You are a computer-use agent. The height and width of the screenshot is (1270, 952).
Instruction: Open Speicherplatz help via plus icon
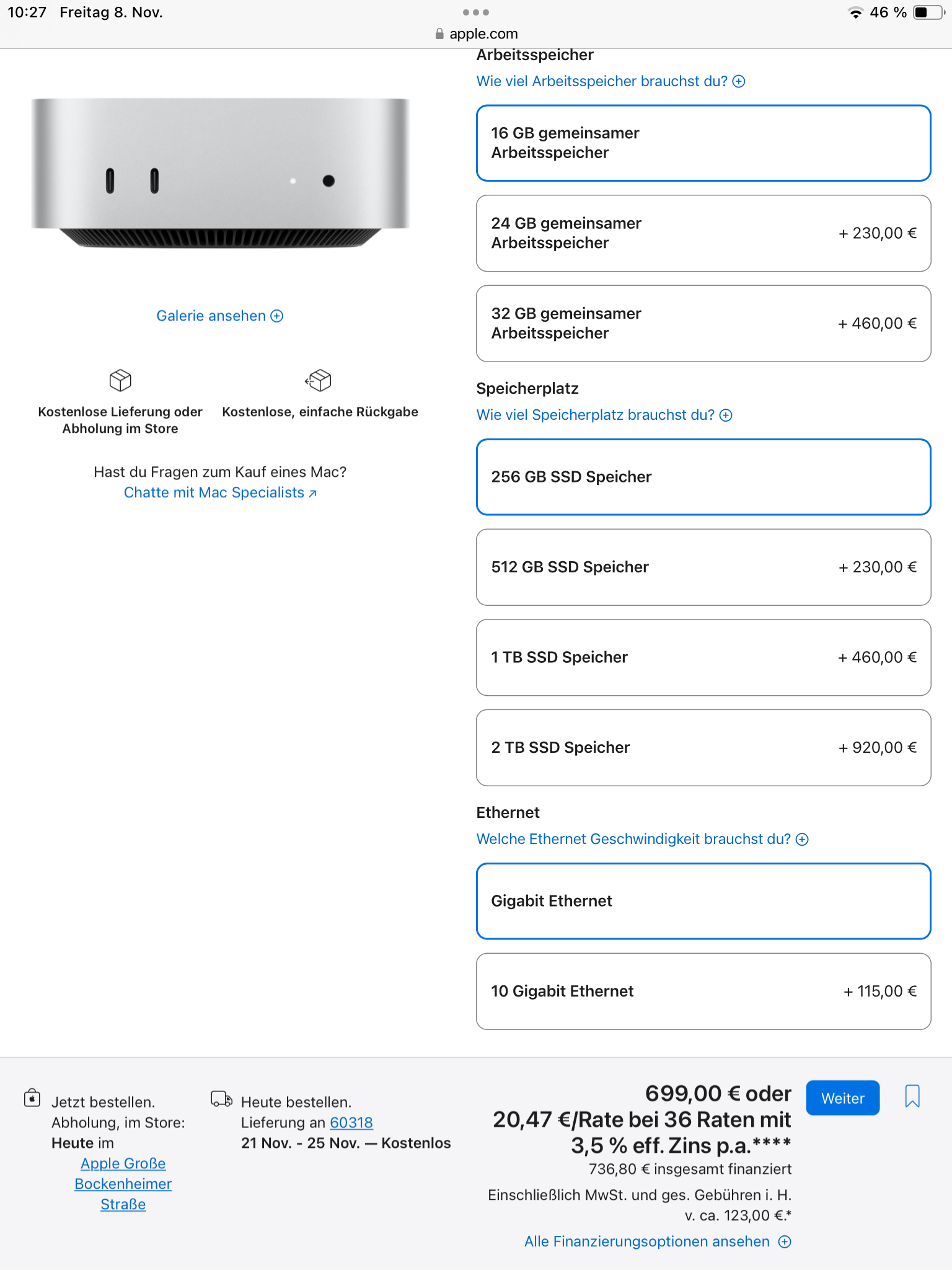726,414
